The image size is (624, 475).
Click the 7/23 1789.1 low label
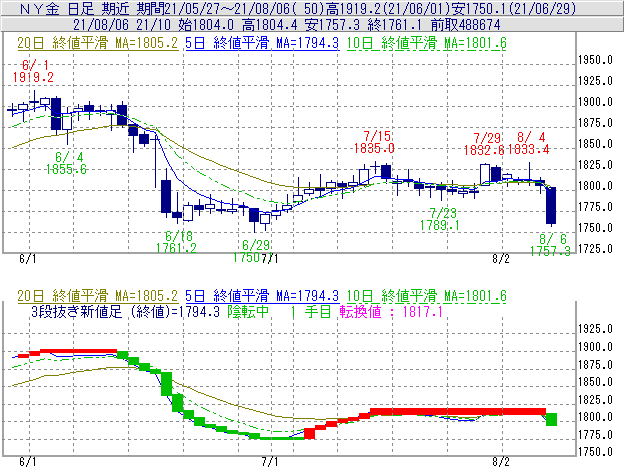coord(440,219)
